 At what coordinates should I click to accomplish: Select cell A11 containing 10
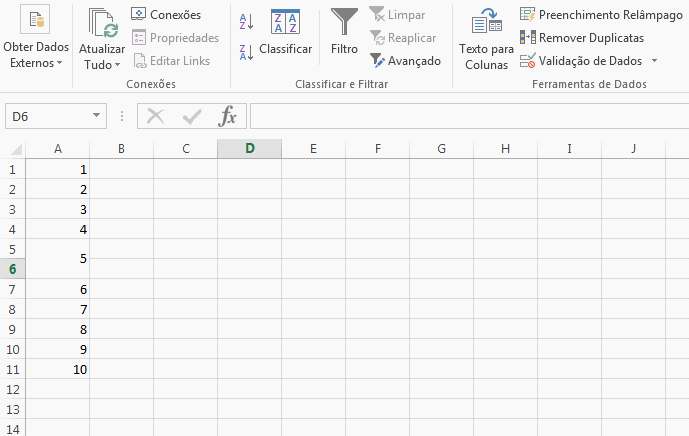(58, 369)
